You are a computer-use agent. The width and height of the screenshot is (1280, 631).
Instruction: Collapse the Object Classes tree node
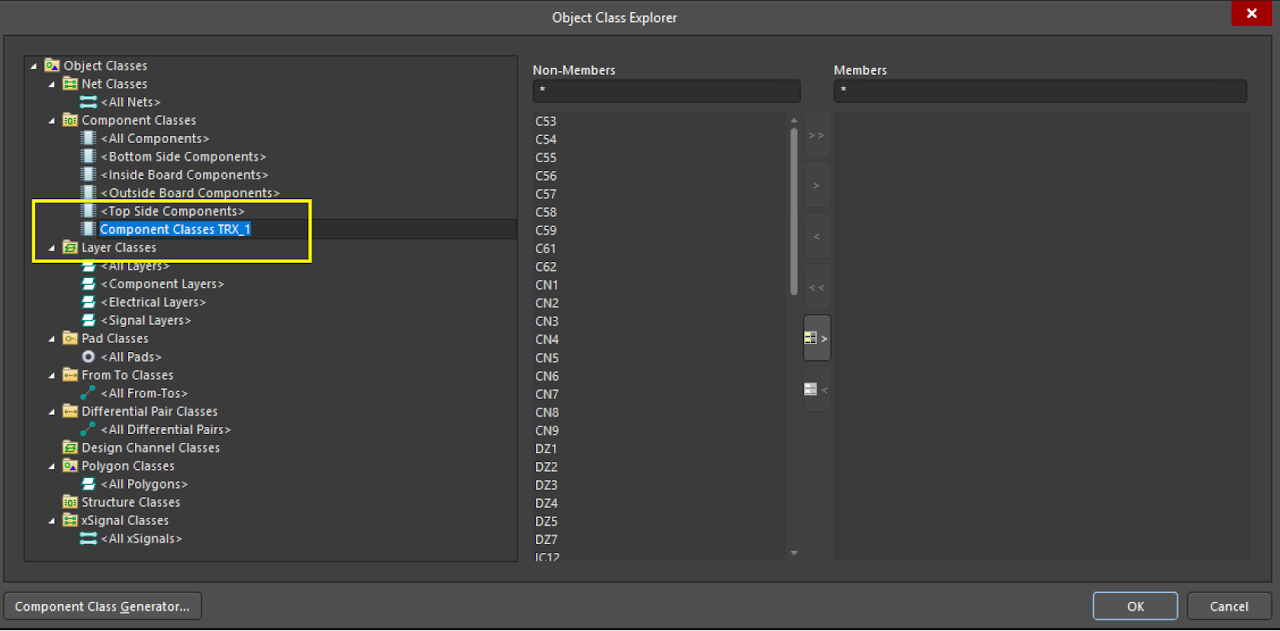click(33, 64)
